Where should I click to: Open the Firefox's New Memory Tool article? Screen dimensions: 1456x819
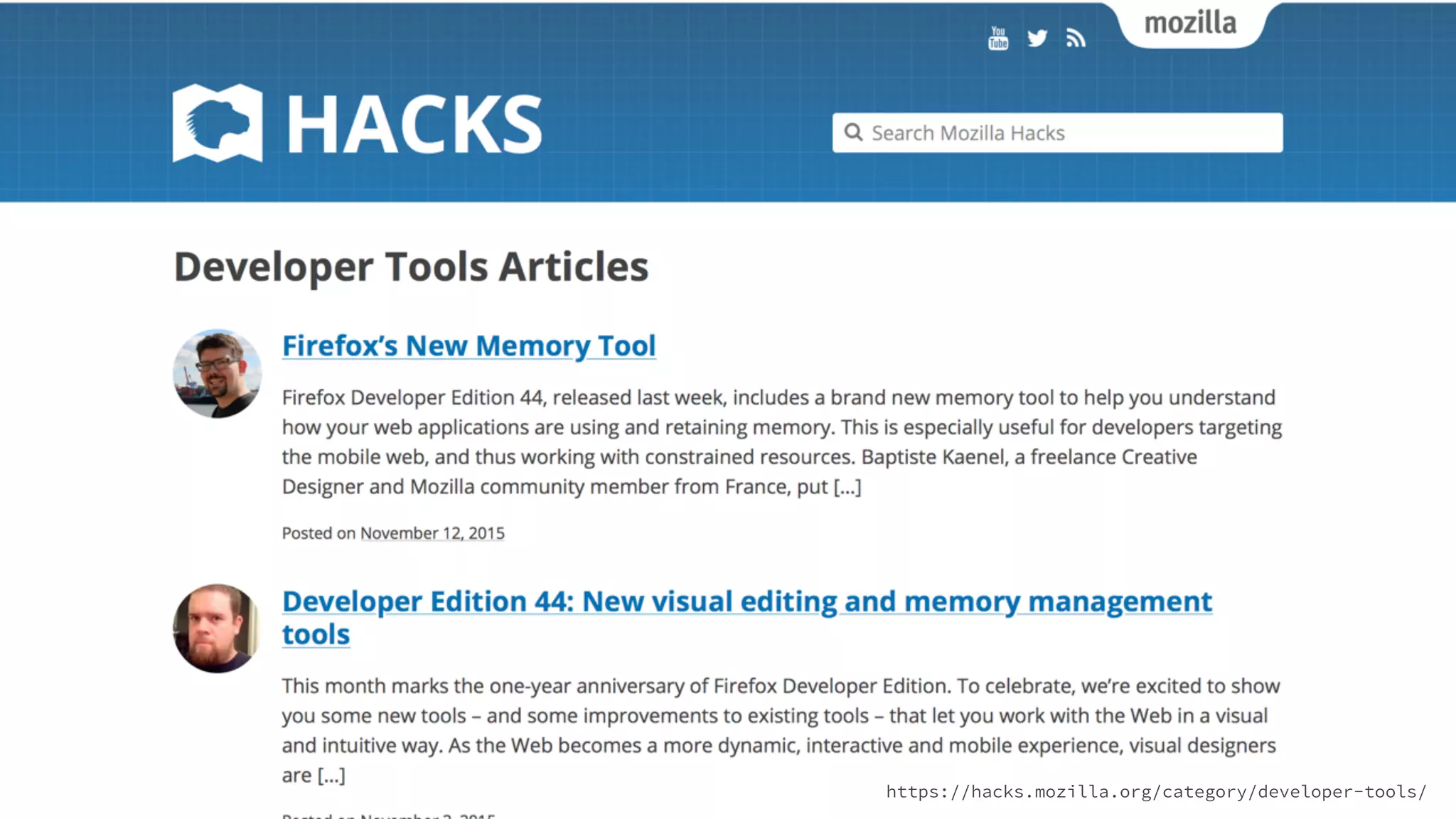coord(469,346)
